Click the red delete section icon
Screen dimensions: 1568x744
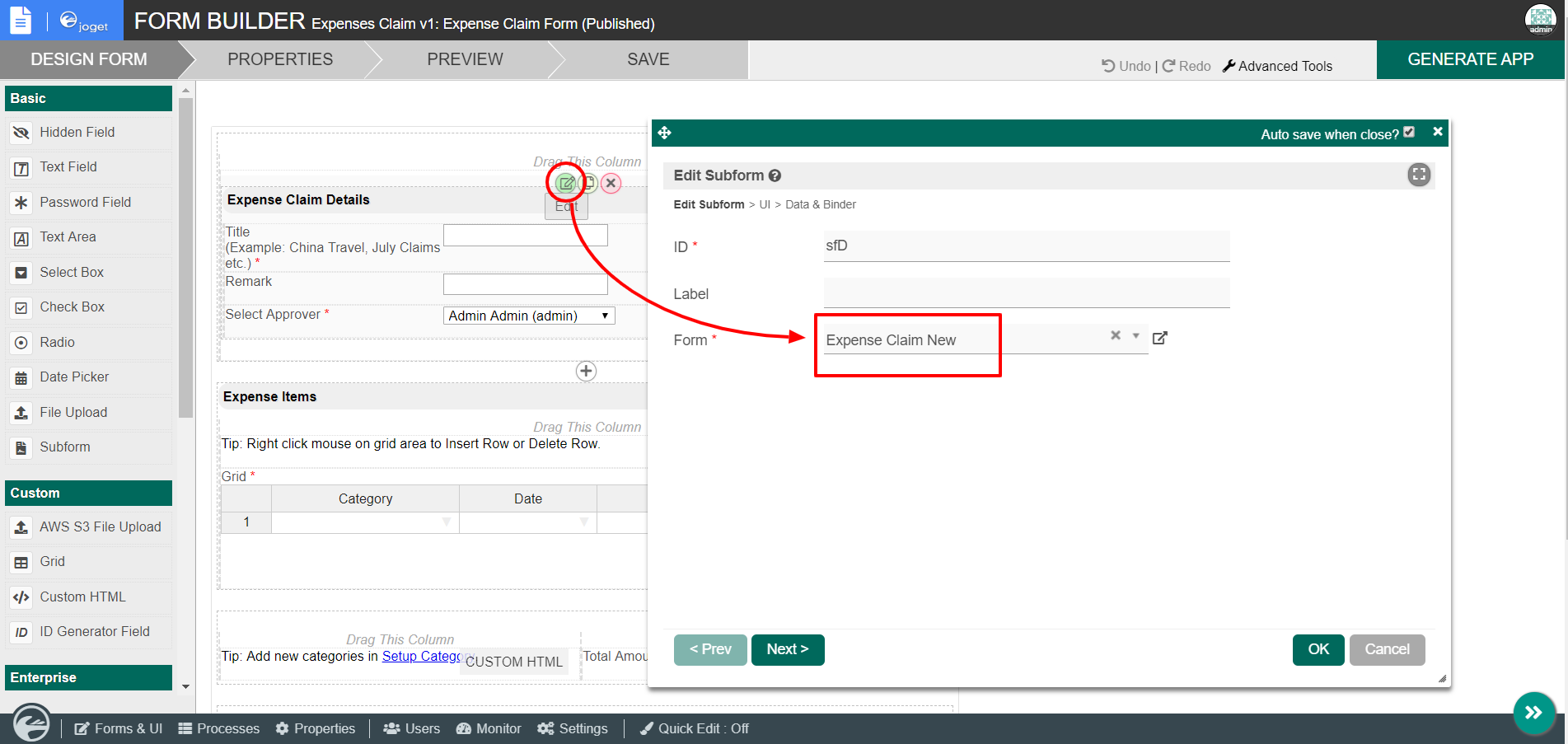(611, 183)
